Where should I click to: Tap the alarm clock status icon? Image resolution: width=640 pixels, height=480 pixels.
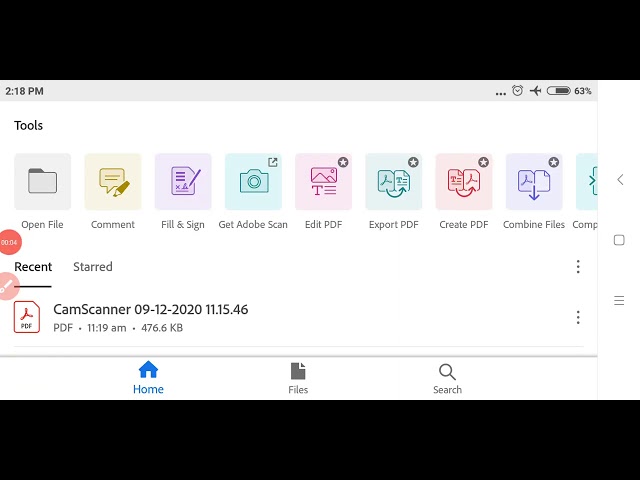click(x=518, y=91)
